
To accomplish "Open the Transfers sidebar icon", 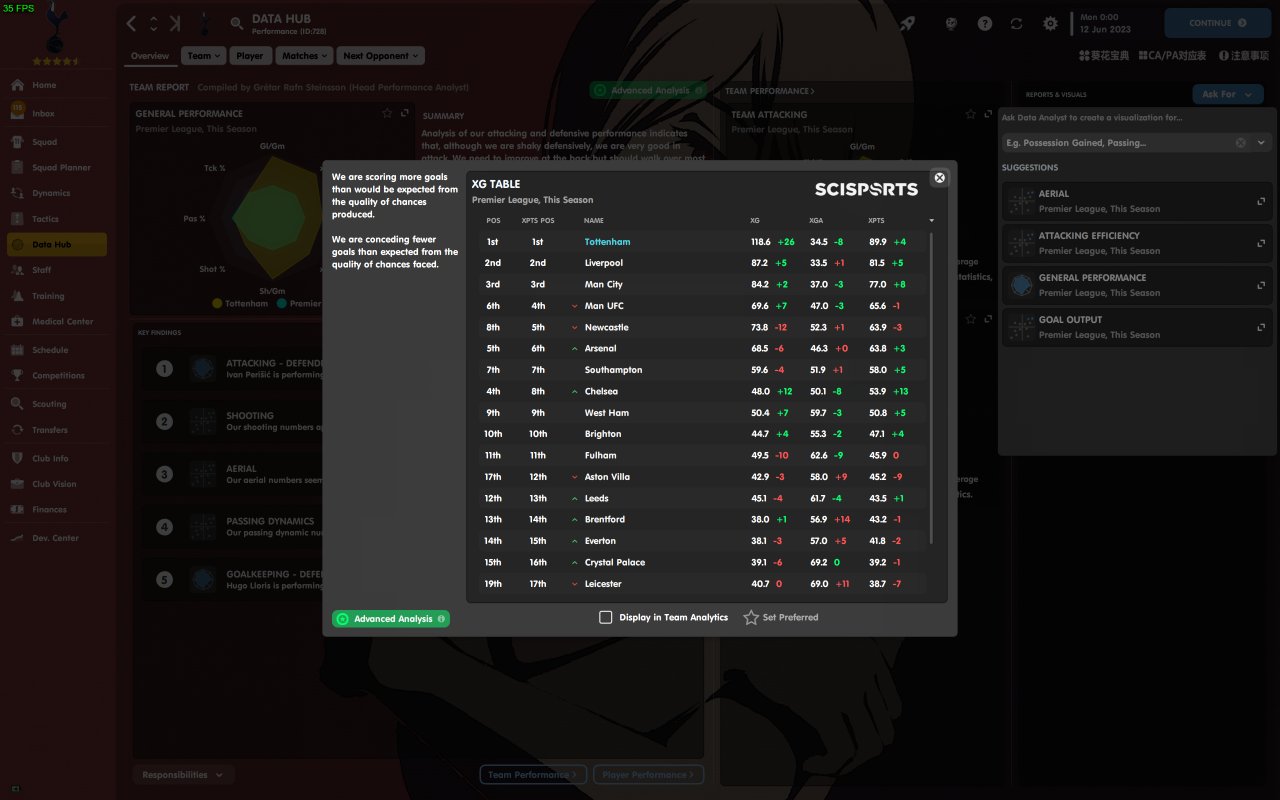I will click(x=17, y=430).
